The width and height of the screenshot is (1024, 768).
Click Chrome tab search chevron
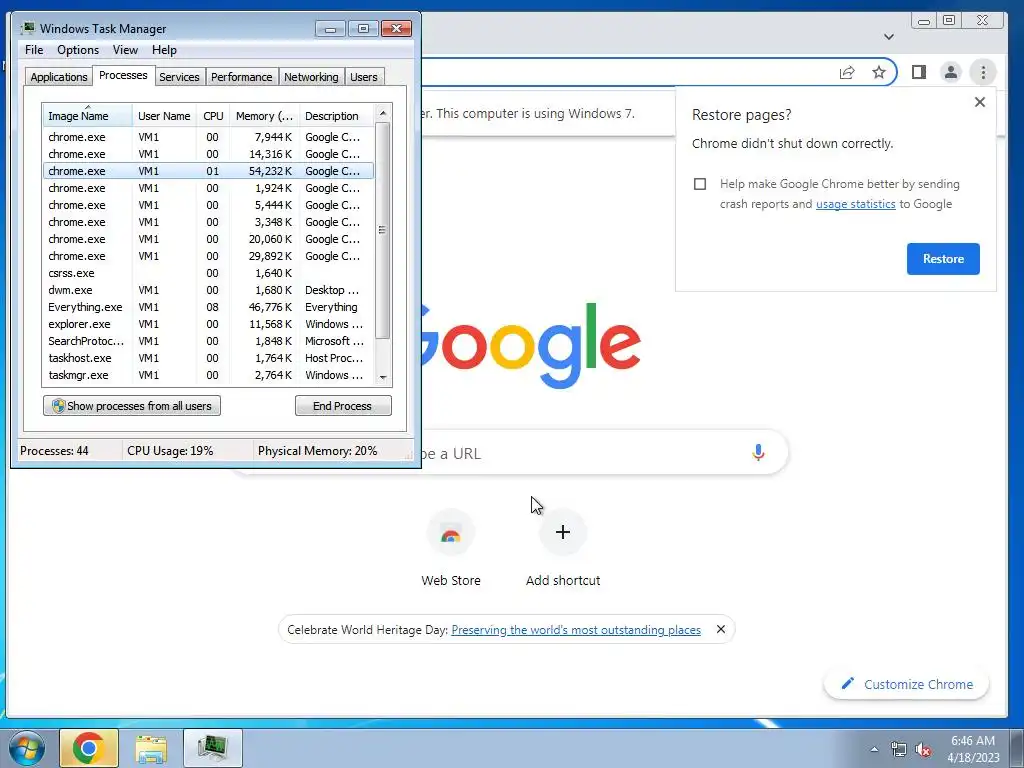point(889,37)
